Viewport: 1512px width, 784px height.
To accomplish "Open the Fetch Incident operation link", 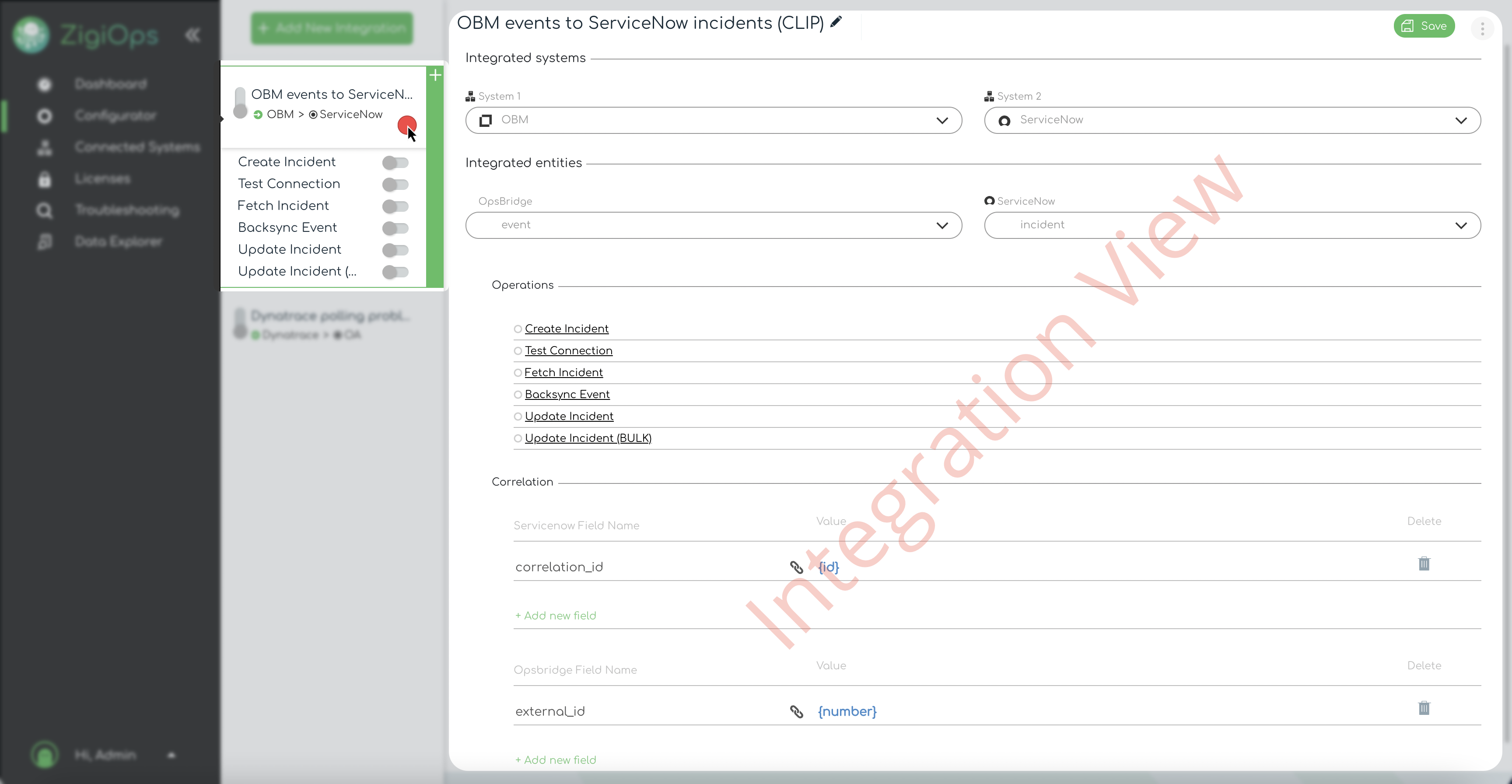I will [x=563, y=373].
